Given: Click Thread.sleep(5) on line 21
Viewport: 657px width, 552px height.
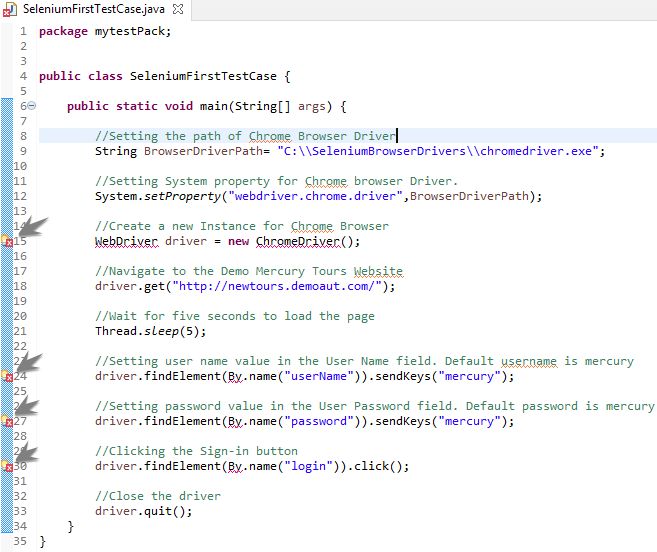Looking at the screenshot, I should (x=147, y=331).
